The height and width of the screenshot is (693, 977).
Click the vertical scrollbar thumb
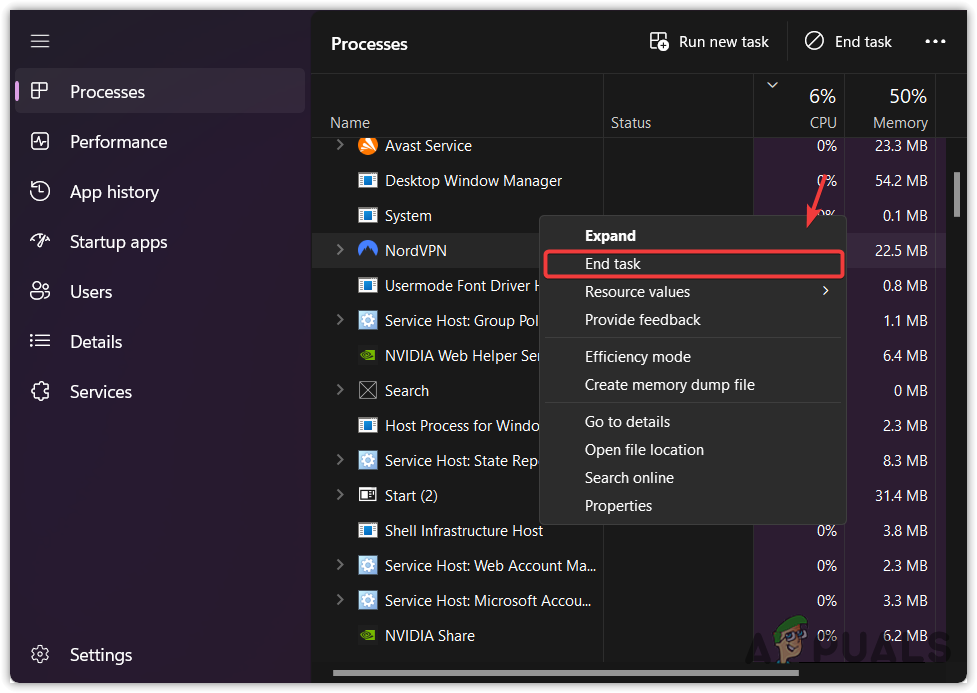[956, 195]
